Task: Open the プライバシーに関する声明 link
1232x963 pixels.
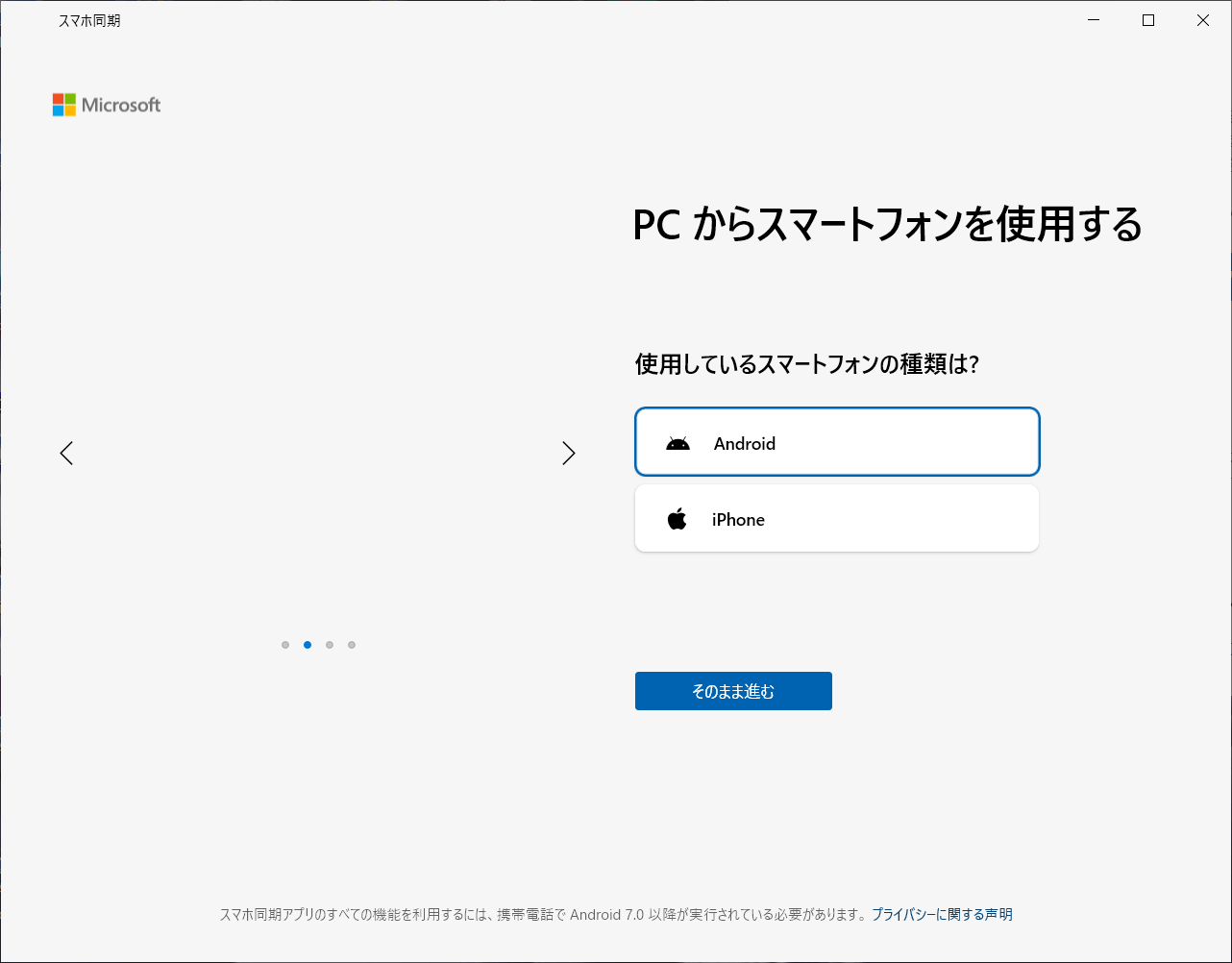Action: (x=942, y=915)
